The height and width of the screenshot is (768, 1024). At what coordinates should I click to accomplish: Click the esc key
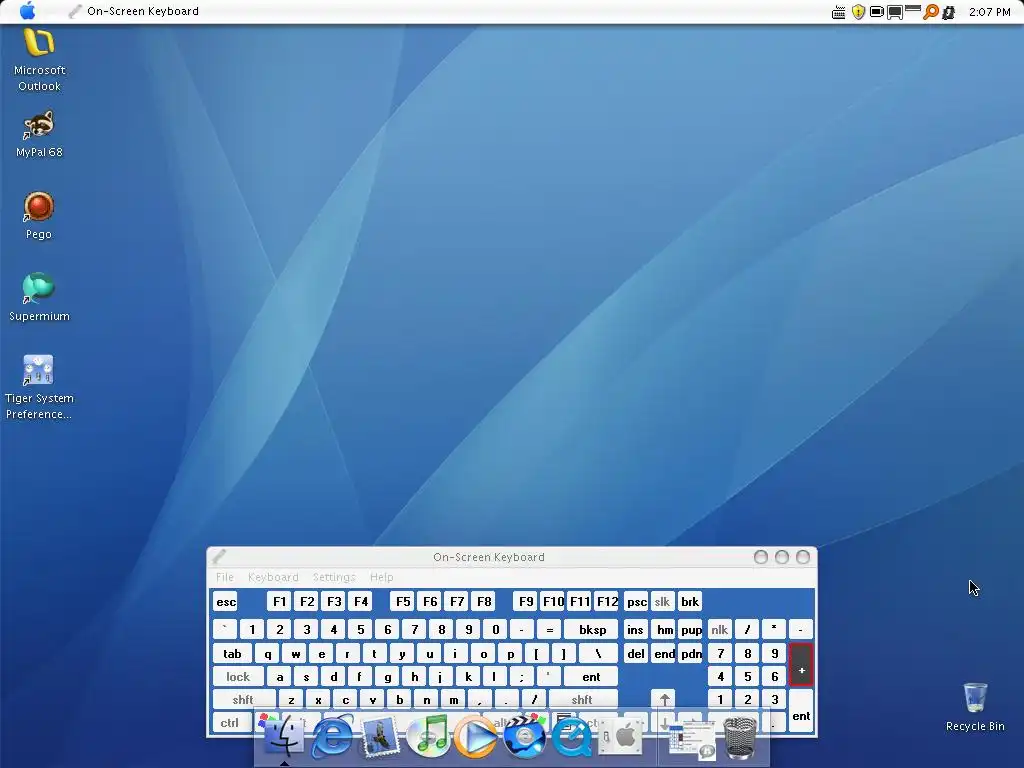point(226,601)
